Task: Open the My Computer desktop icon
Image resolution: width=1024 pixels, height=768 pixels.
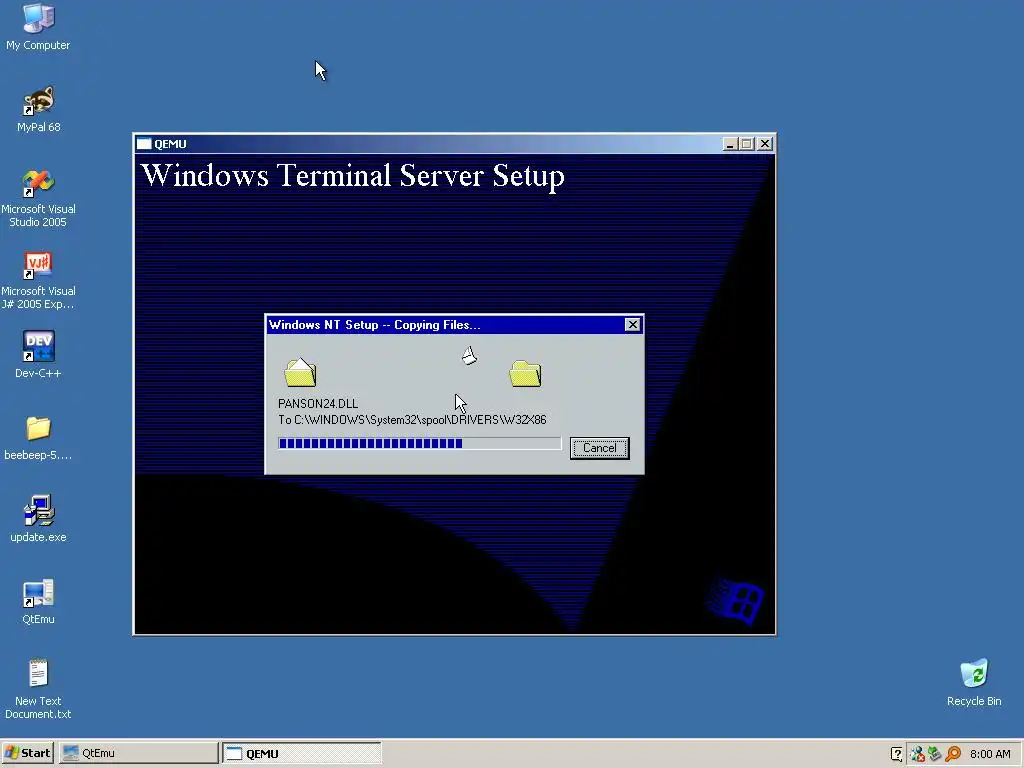Action: (38, 26)
